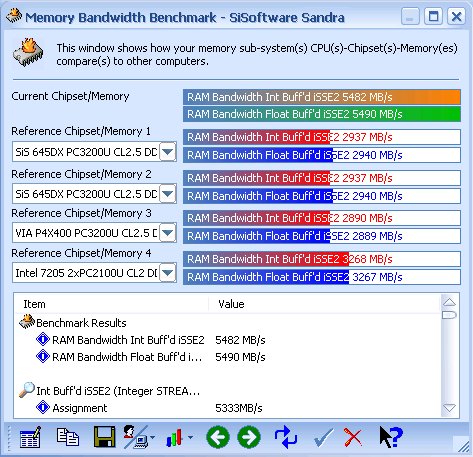
Task: Click the What's This help cursor icon
Action: click(x=391, y=437)
